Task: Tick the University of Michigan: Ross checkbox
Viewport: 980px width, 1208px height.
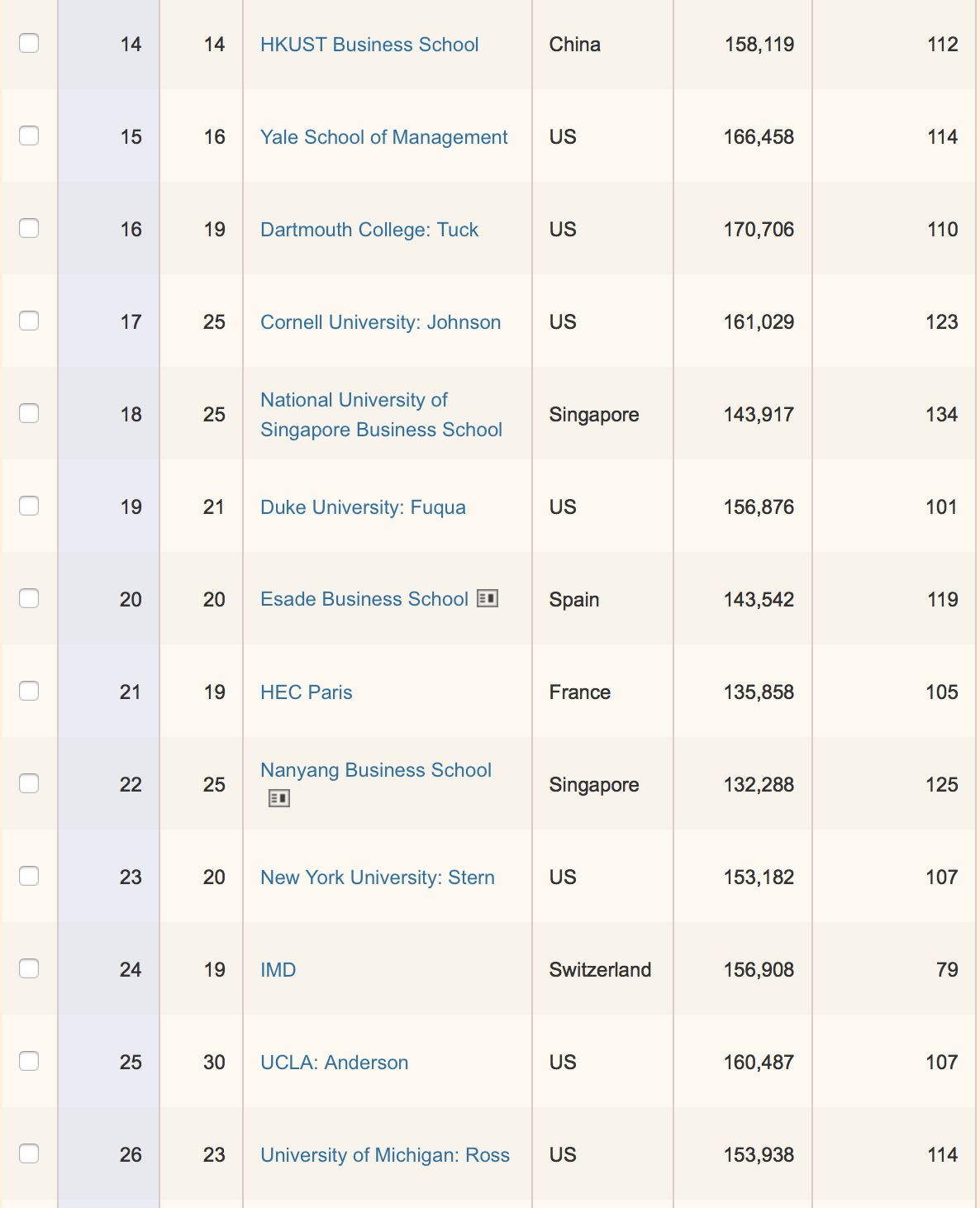Action: [29, 1153]
